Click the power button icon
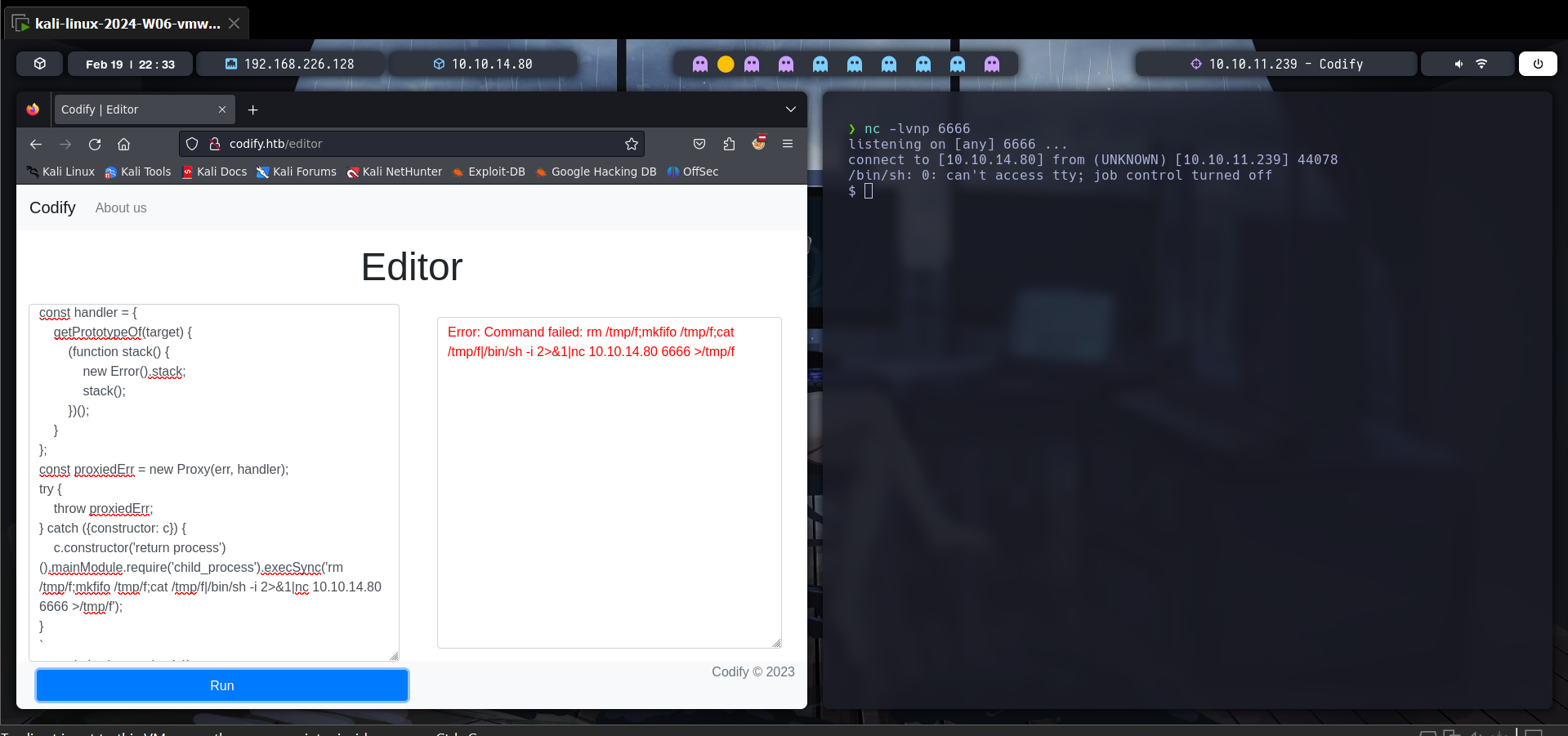 1538,64
